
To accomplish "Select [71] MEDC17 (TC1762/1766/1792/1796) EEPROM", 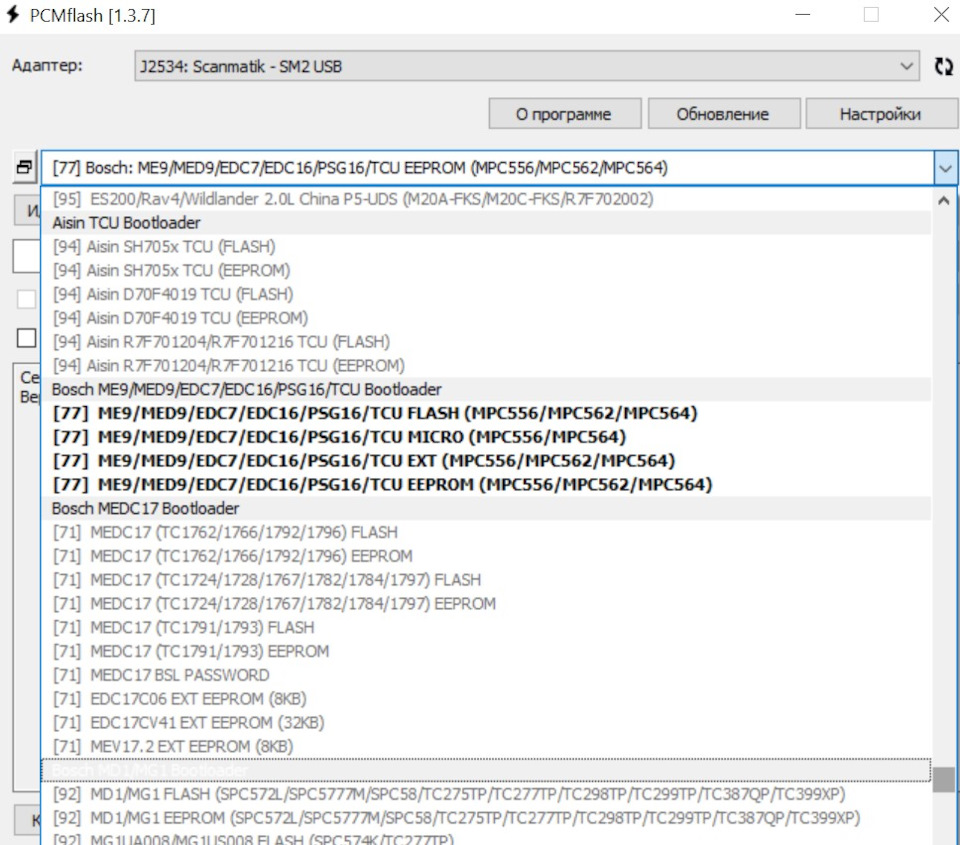I will point(486,556).
